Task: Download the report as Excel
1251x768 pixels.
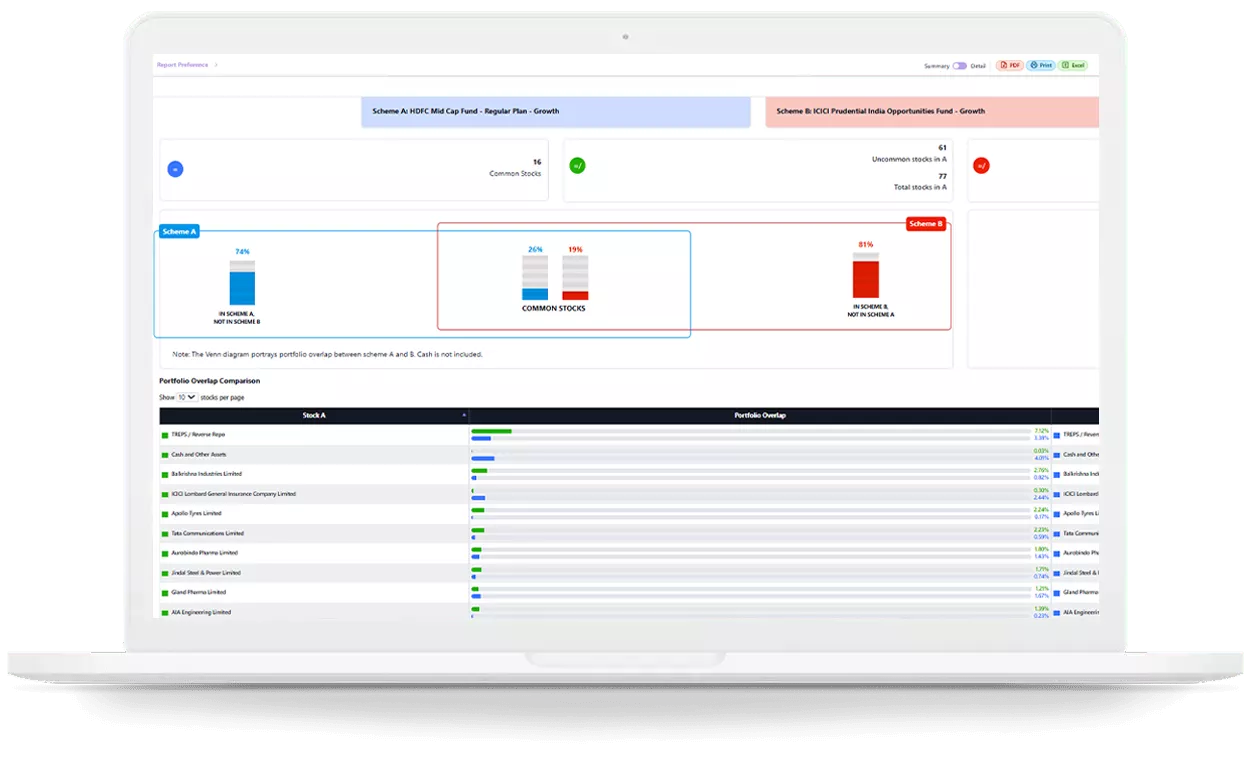Action: (x=1073, y=65)
